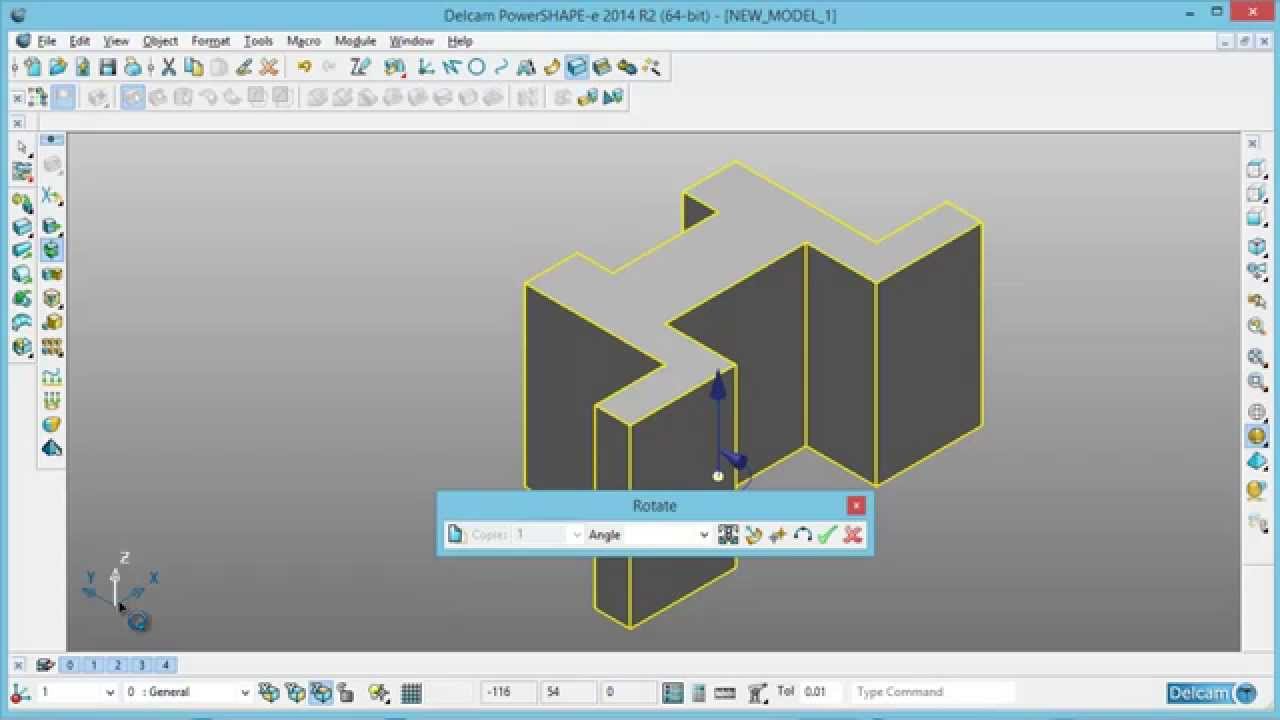Image resolution: width=1280 pixels, height=720 pixels.
Task: Click the yellow Surface tool icon
Action: click(552, 67)
